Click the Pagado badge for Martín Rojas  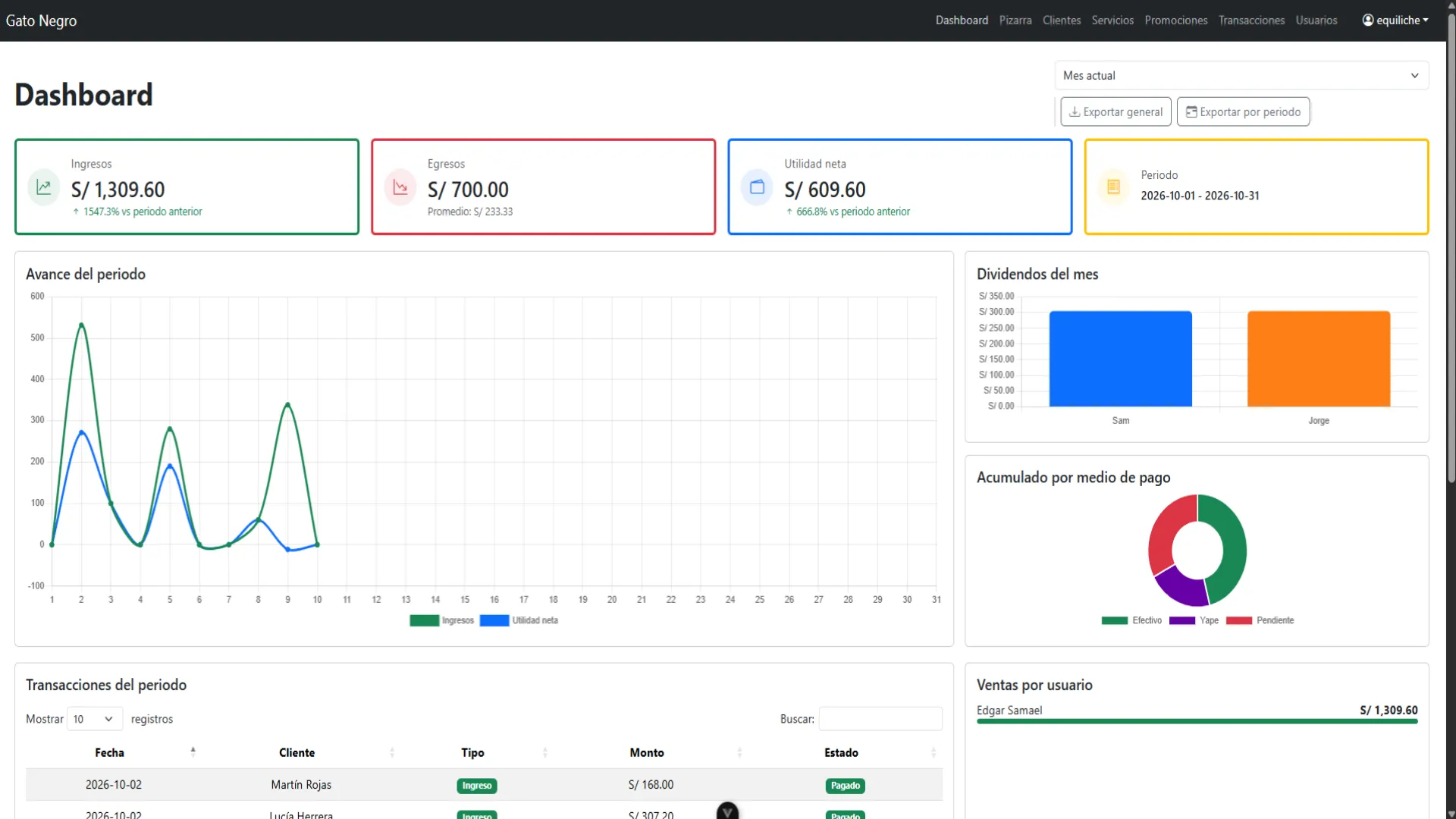tap(845, 786)
